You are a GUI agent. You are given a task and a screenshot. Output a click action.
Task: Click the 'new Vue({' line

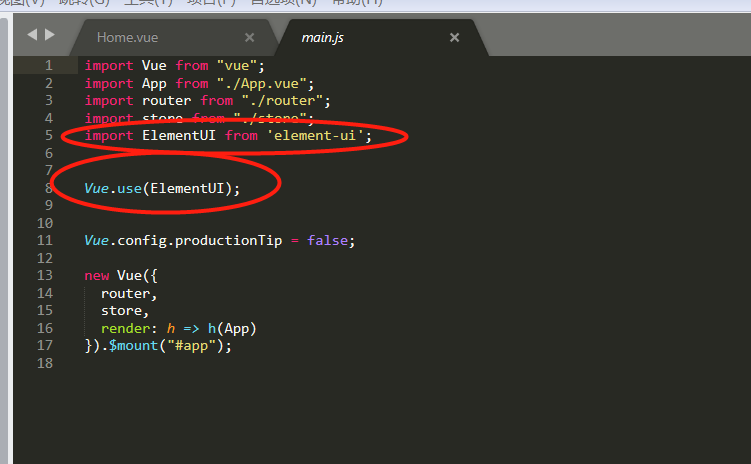(x=121, y=275)
